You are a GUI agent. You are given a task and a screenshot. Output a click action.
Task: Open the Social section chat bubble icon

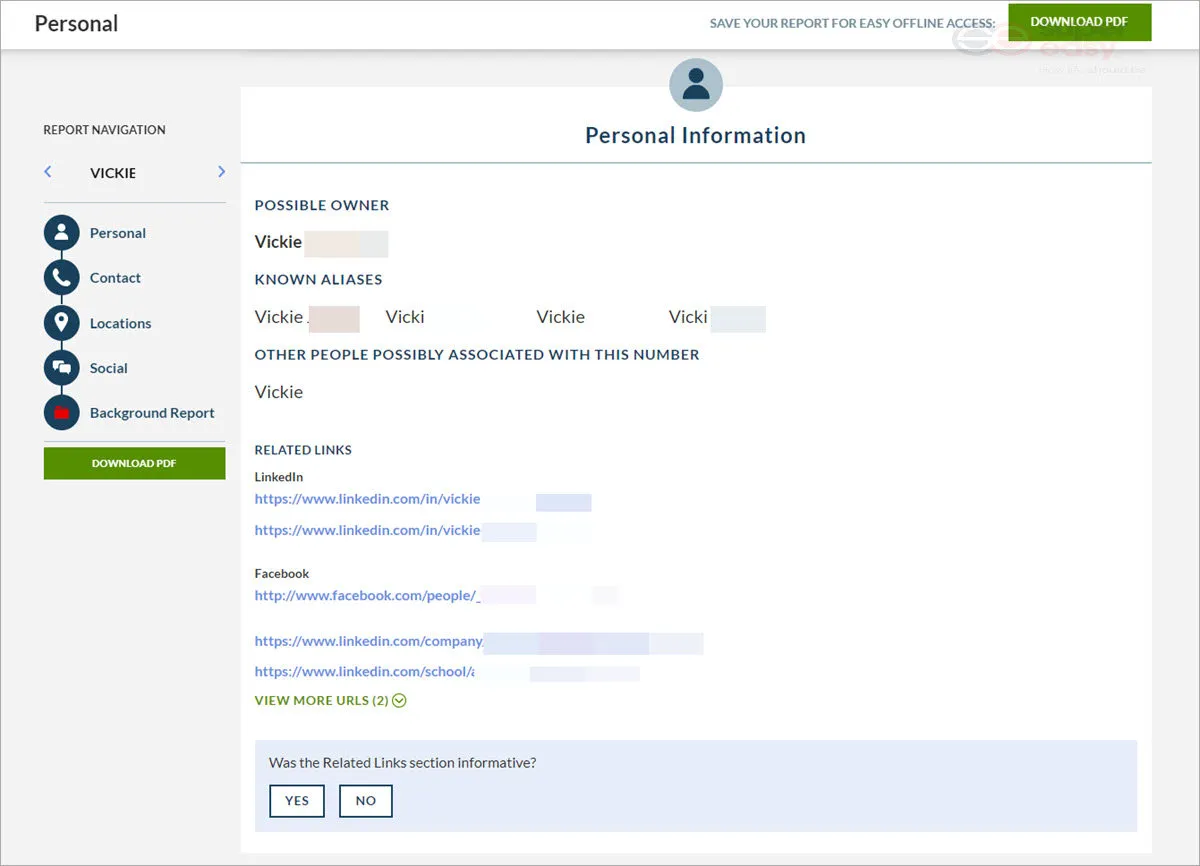[61, 367]
